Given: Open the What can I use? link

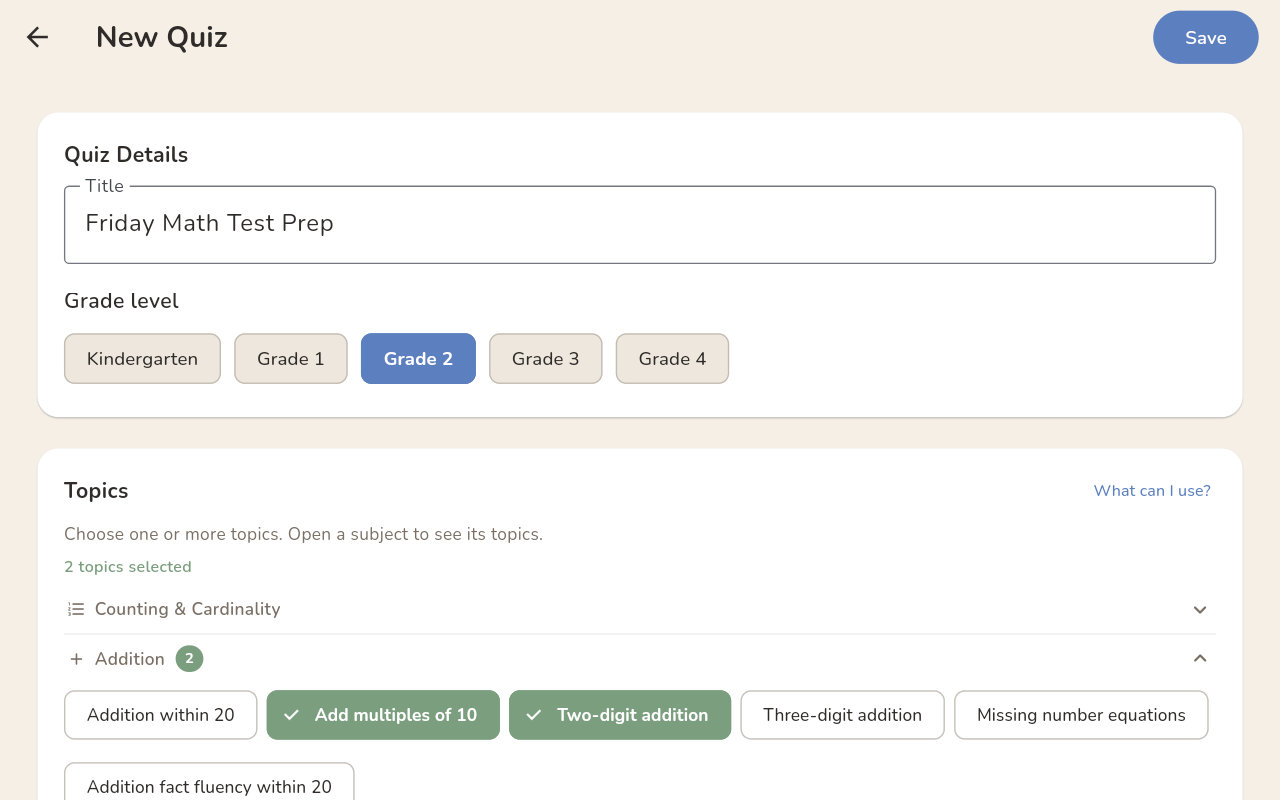Looking at the screenshot, I should click(1152, 491).
